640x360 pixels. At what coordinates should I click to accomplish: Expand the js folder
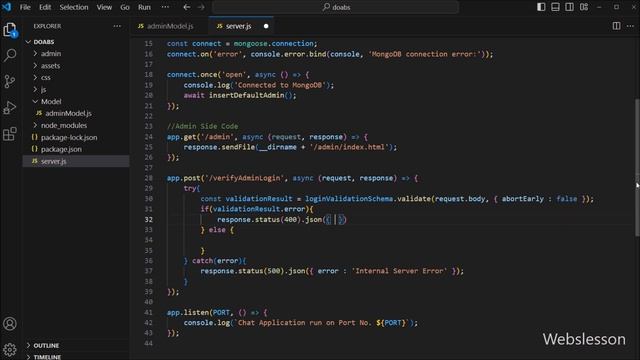click(76, 89)
